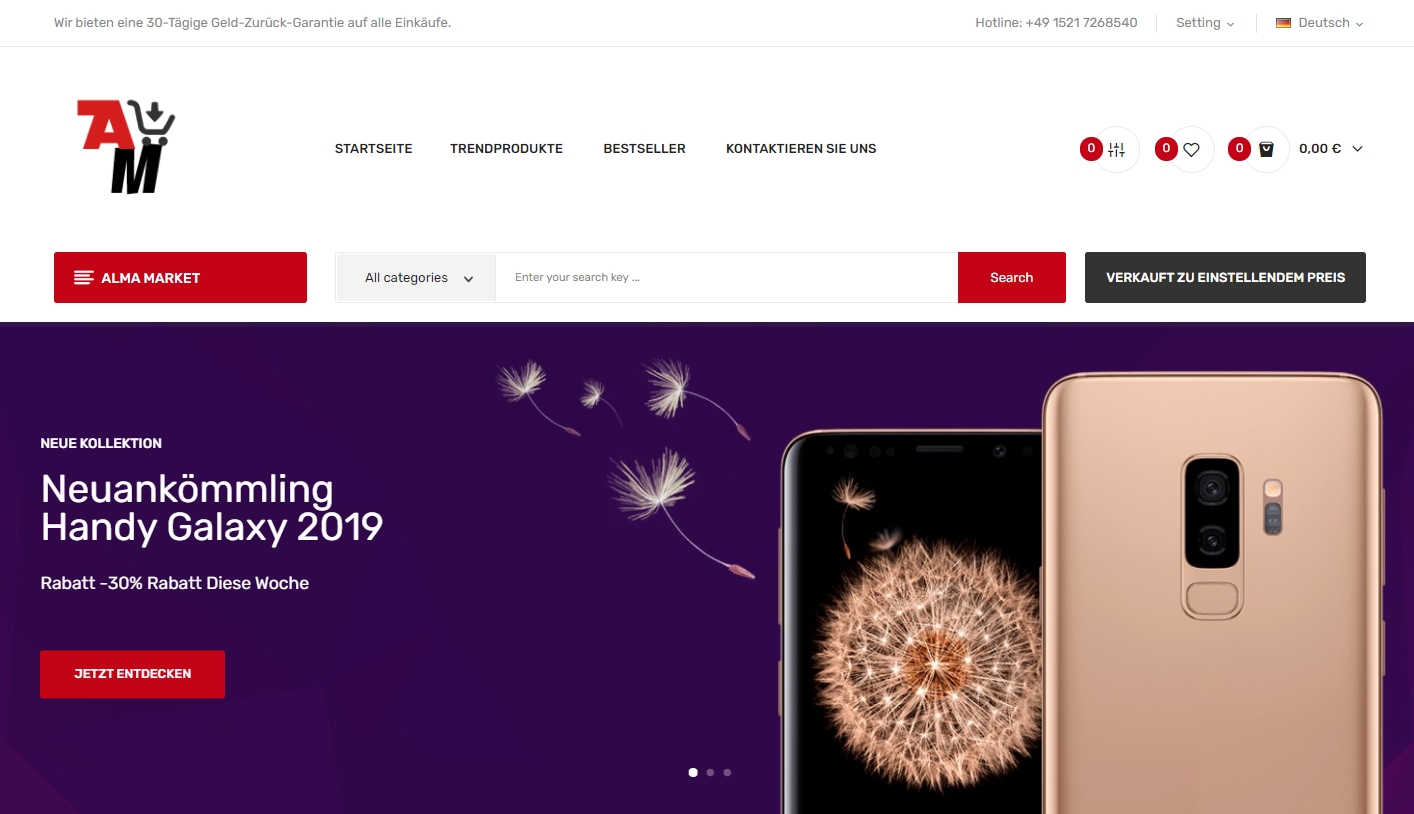This screenshot has width=1414, height=814.
Task: Open the Deutsch language selector
Action: coord(1320,23)
